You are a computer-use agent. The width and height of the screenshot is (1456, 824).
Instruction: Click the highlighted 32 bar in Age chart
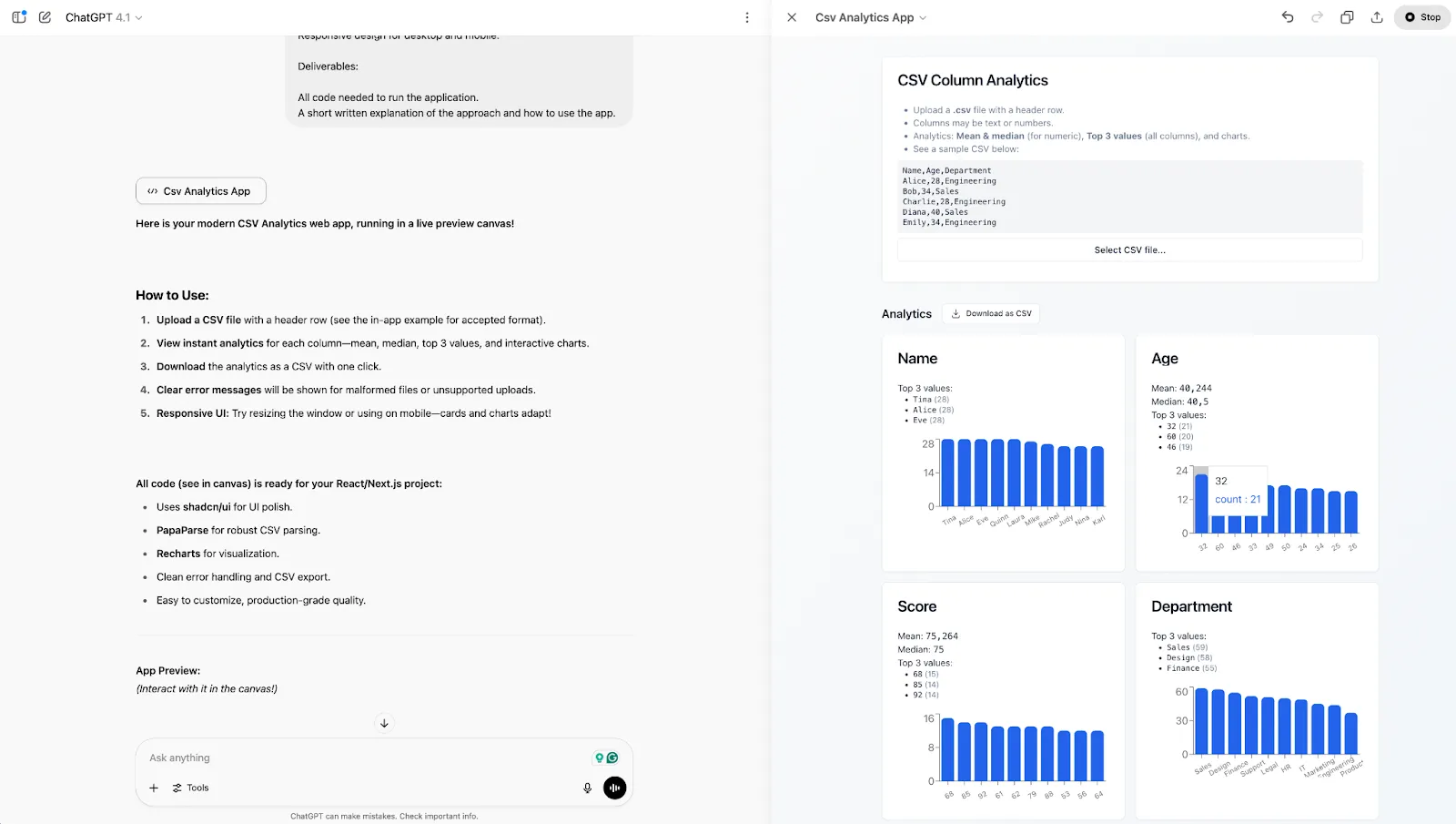(x=1201, y=504)
